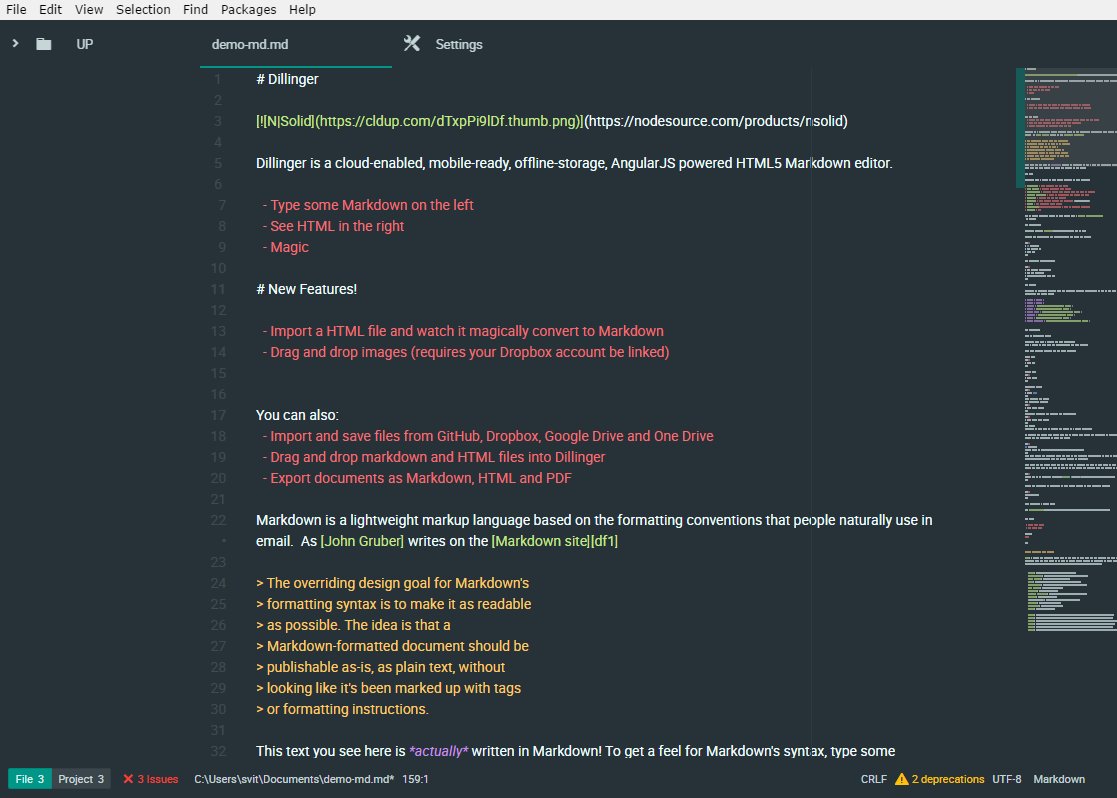Screen dimensions: 1117x798
Task: Switch to the Settings tab
Action: point(459,44)
